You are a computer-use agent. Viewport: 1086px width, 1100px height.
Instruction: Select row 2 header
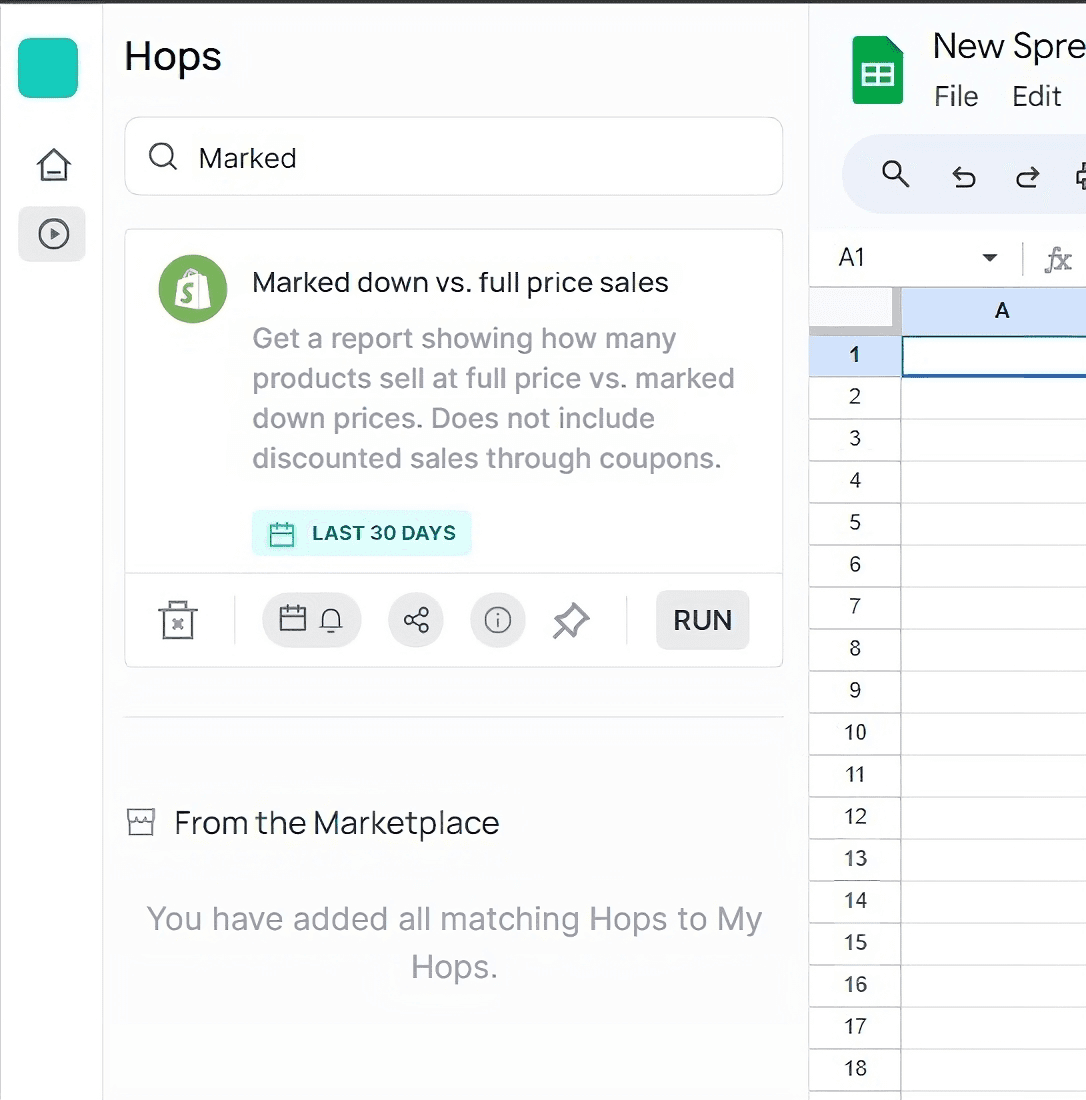tap(854, 397)
